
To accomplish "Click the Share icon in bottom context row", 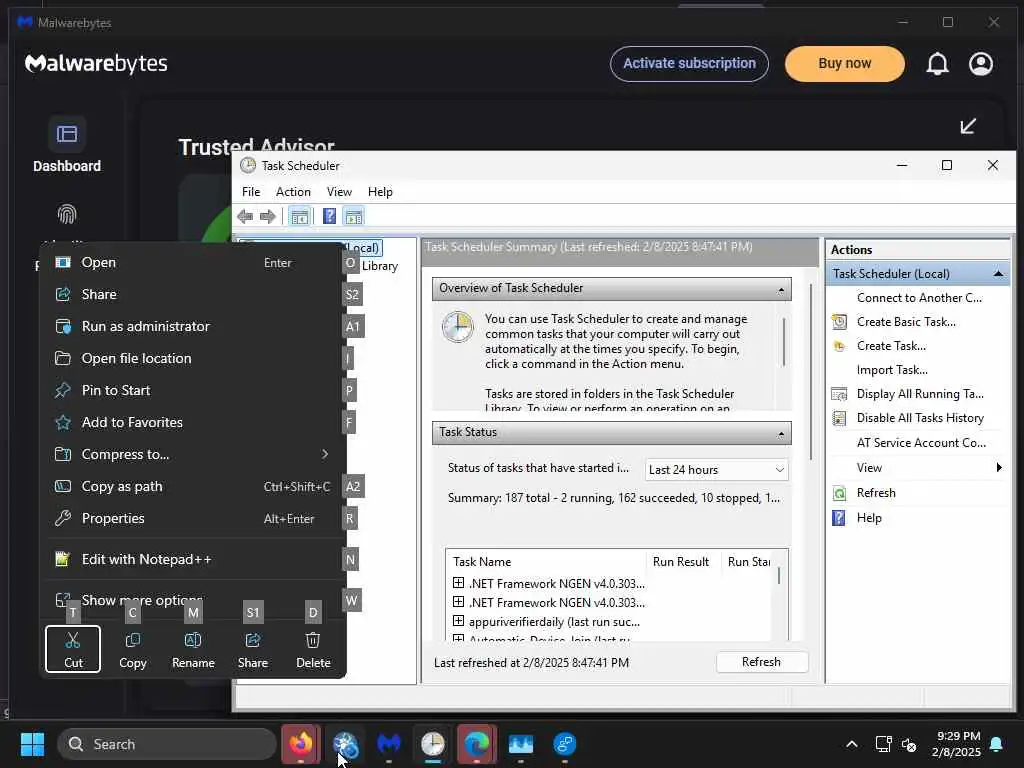I will [253, 649].
